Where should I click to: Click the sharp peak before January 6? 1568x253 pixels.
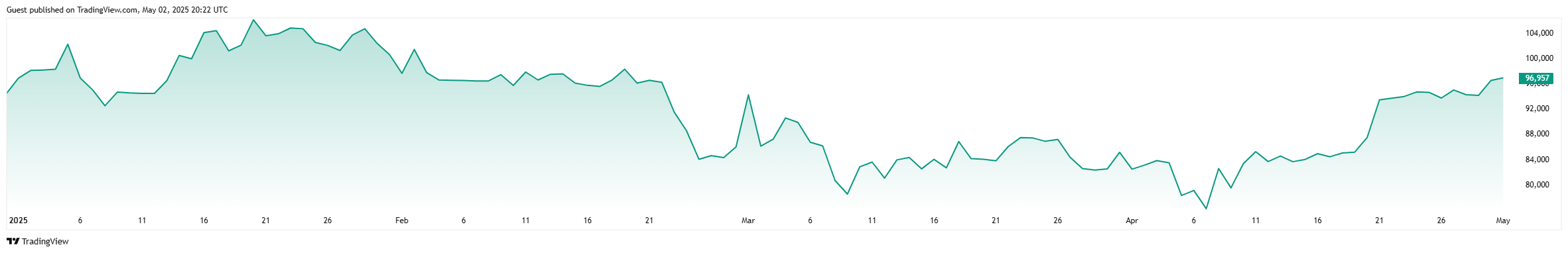(x=68, y=44)
